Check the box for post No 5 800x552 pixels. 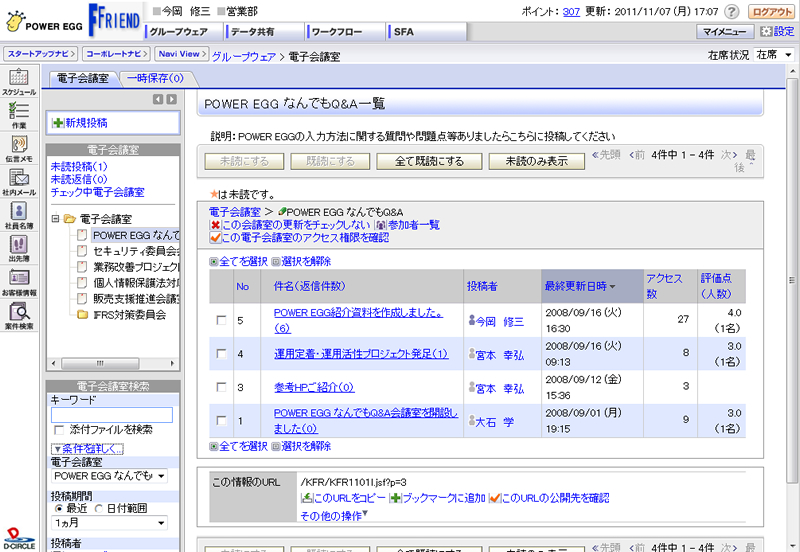(221, 320)
